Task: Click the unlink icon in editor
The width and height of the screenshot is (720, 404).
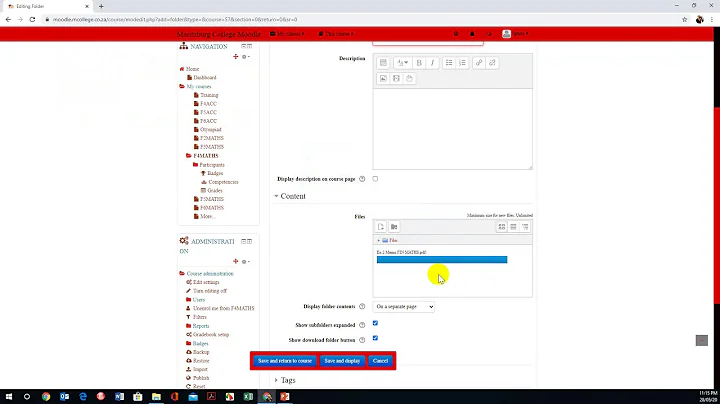Action: (492, 63)
